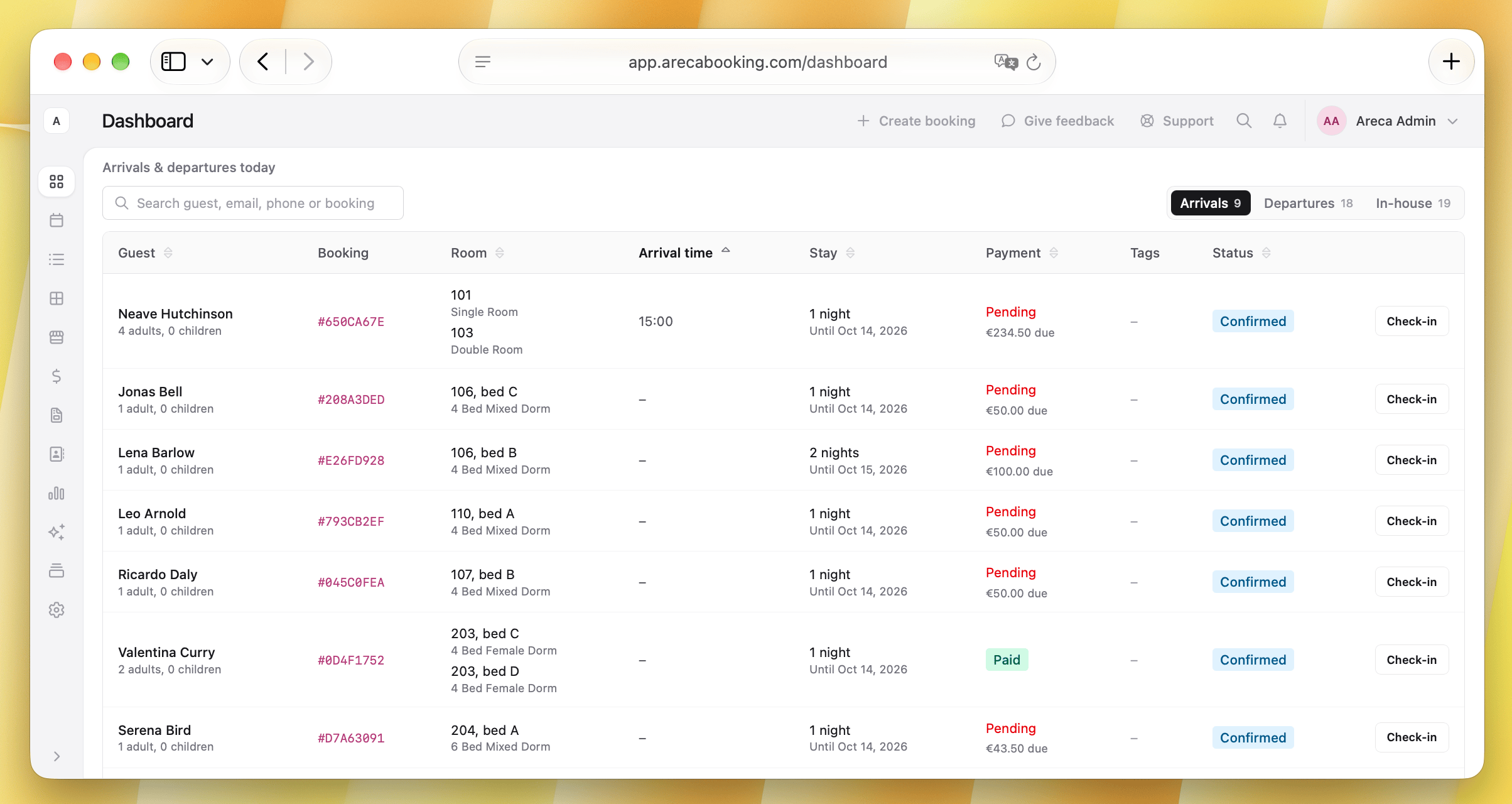This screenshot has height=804, width=1512.
Task: Switch to the In-house tab
Action: pyautogui.click(x=1413, y=203)
